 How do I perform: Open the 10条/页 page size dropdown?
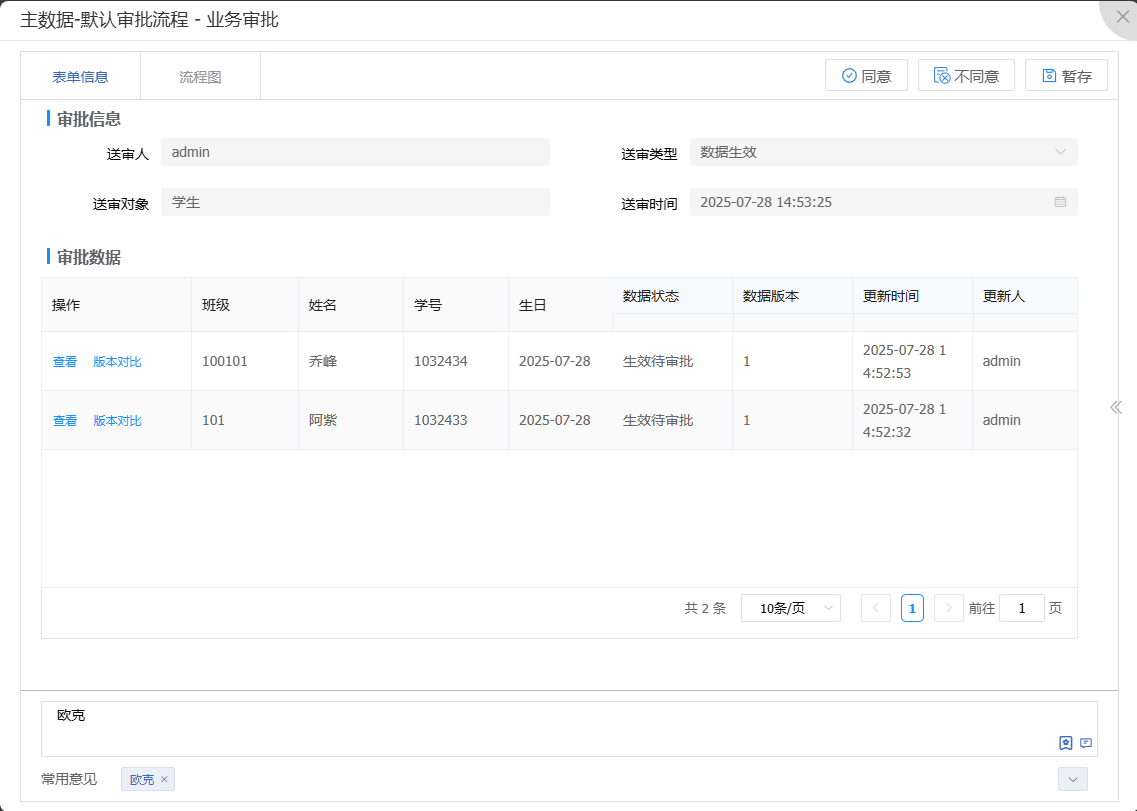click(790, 608)
